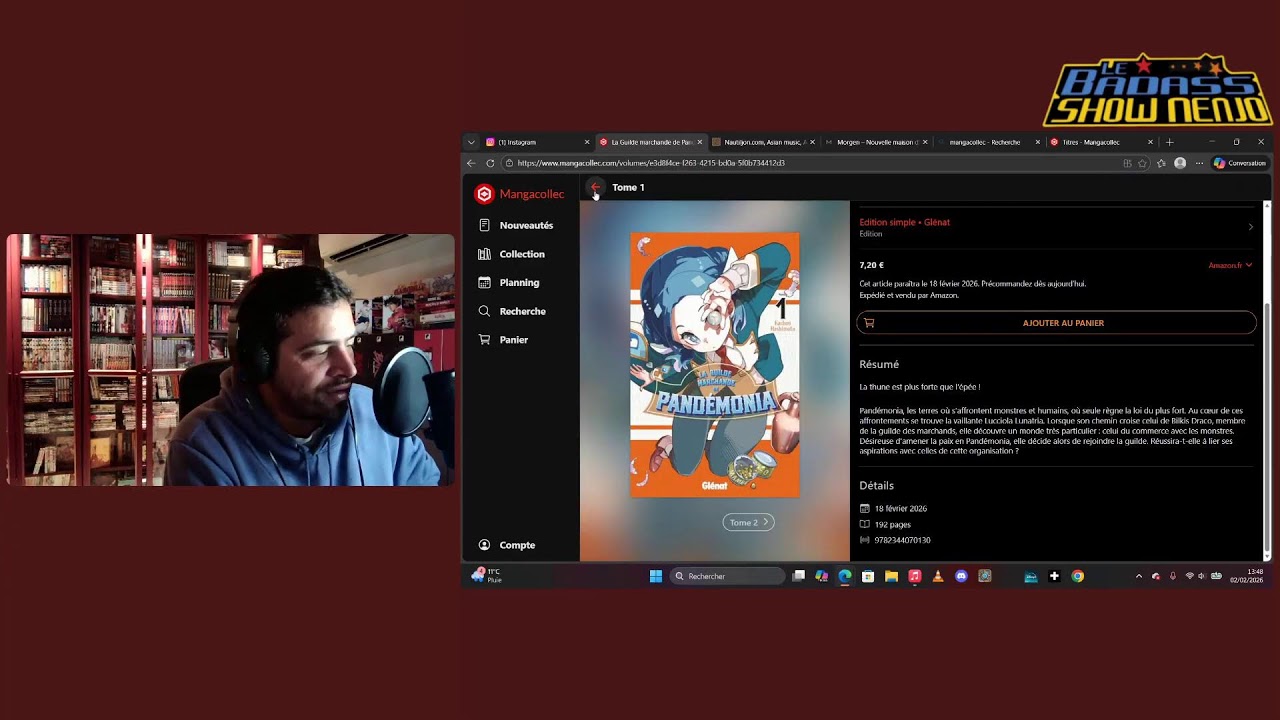Viewport: 1280px width, 720px height.
Task: Open File Explorer on the taskbar
Action: point(891,576)
